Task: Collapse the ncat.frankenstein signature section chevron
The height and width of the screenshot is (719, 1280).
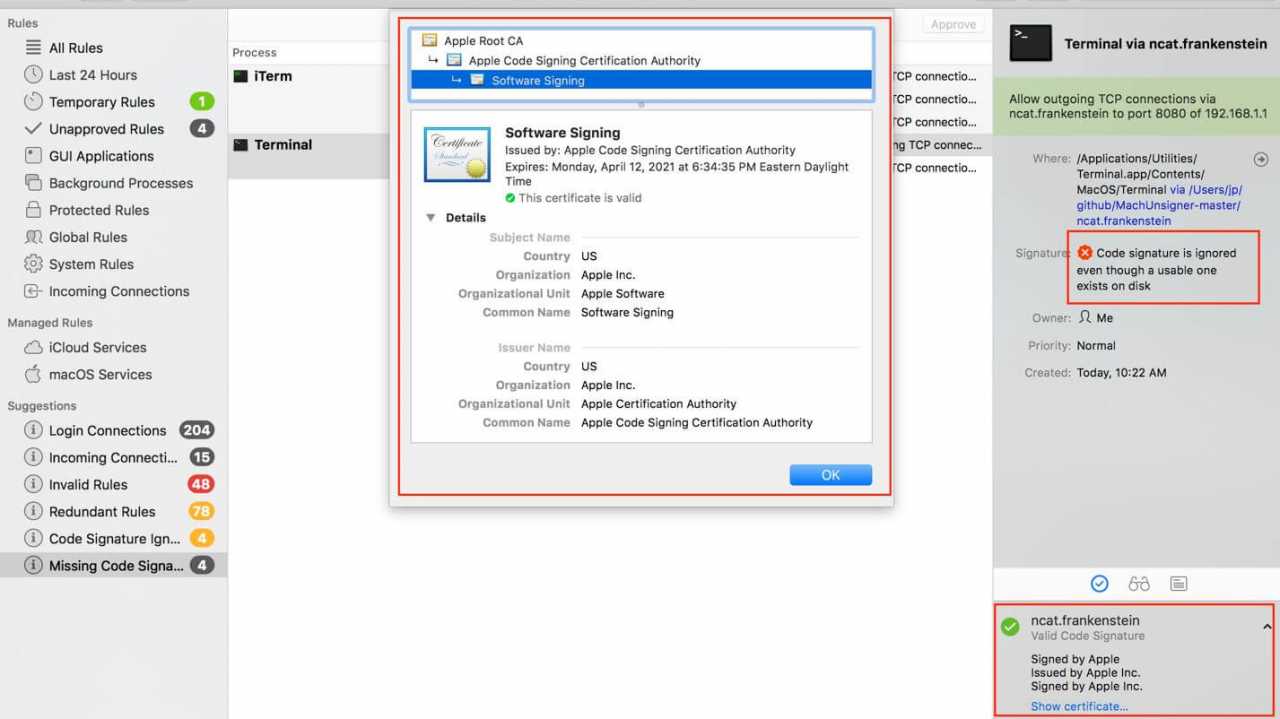Action: [1267, 627]
